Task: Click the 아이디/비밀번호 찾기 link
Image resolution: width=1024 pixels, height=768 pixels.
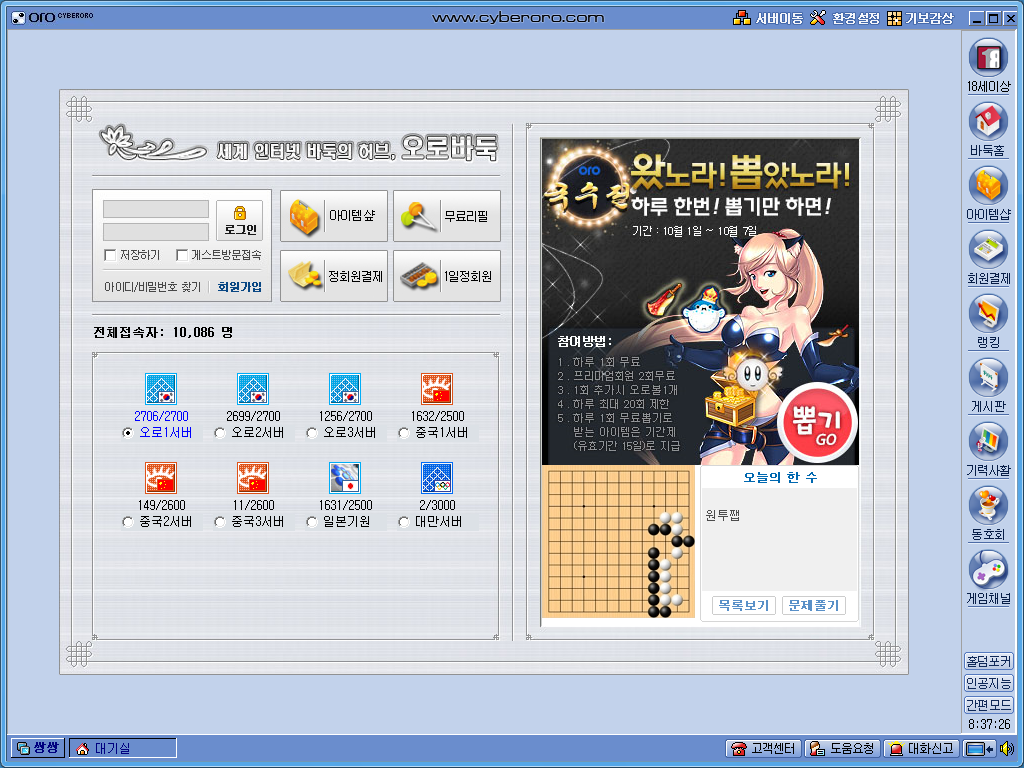Action: click(x=152, y=287)
